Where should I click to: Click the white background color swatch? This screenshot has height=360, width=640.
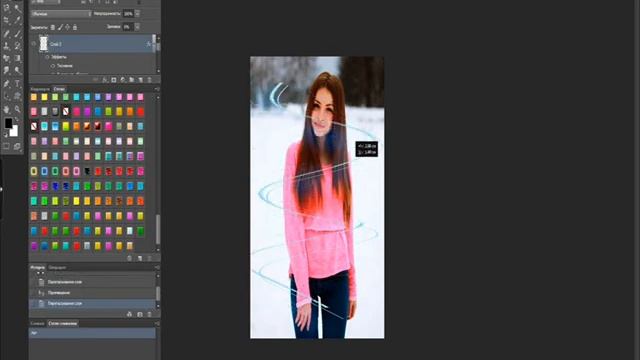[x=14, y=131]
